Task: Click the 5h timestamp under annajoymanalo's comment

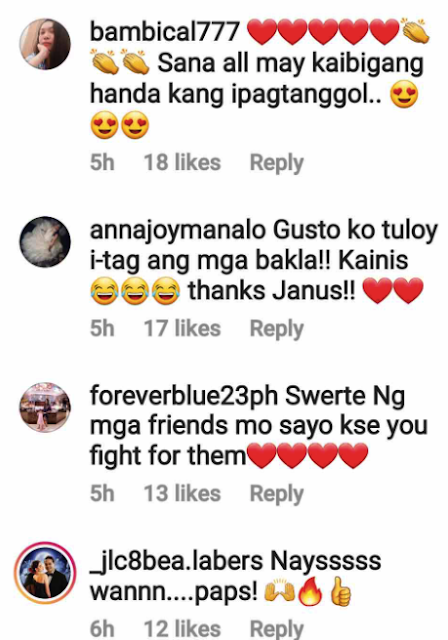Action: (102, 328)
